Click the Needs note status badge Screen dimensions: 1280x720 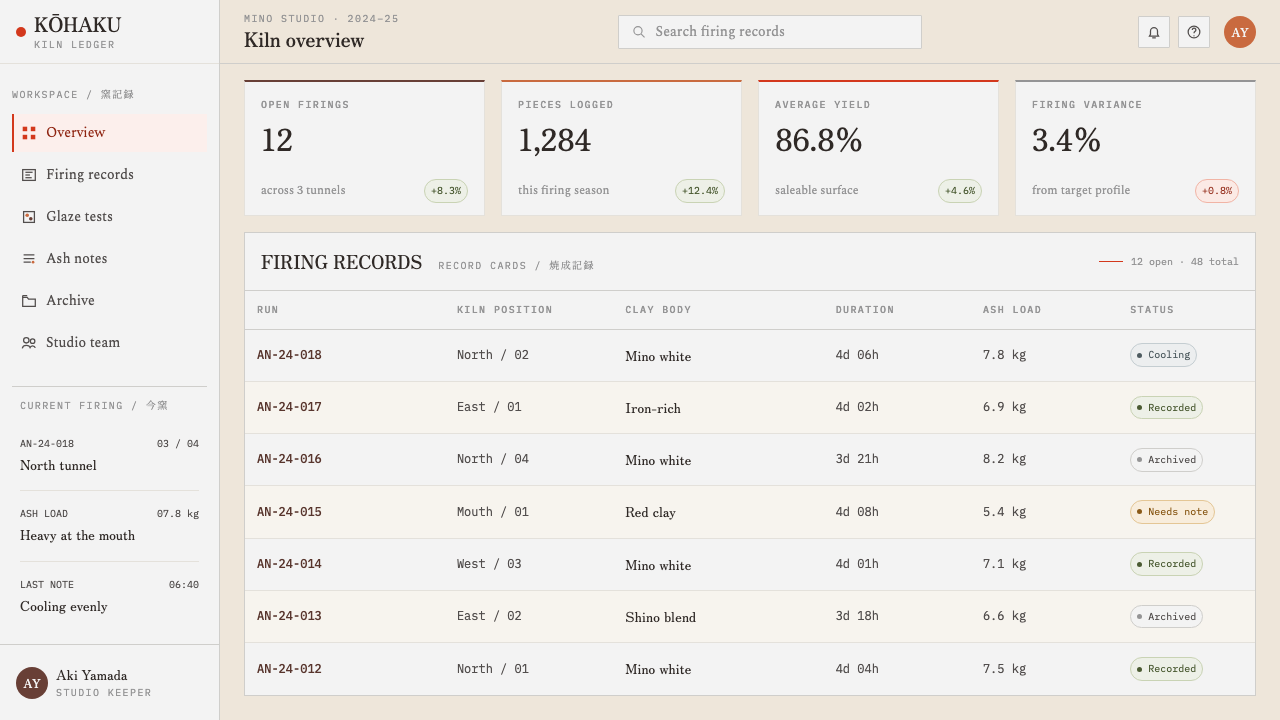click(1172, 512)
